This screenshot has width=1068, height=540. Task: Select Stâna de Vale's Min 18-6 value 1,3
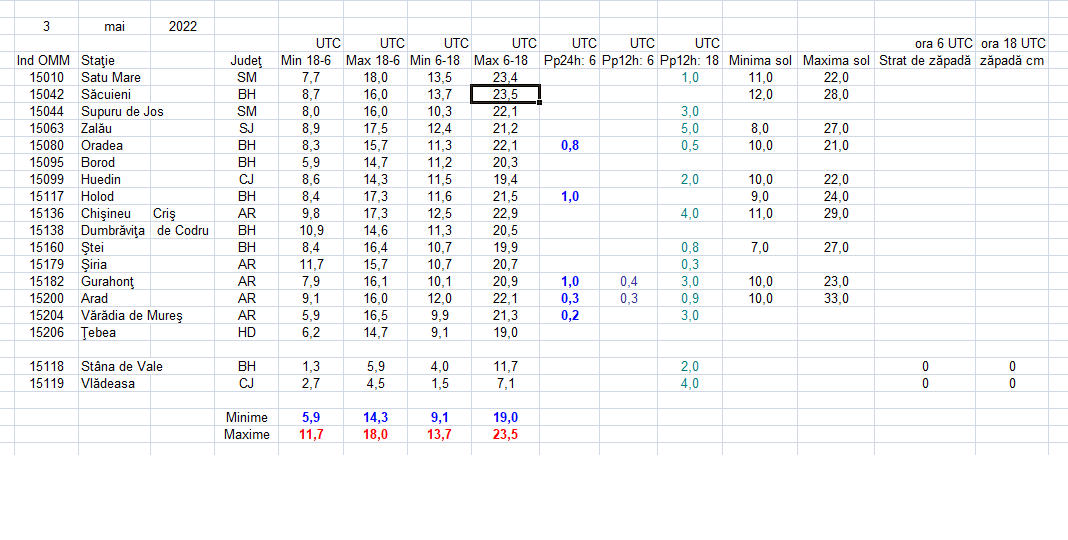coord(311,367)
